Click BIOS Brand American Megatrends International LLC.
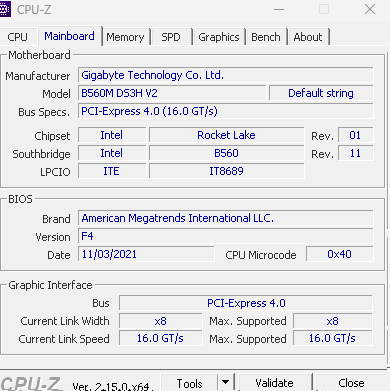This screenshot has width=390, height=391. tap(226, 218)
